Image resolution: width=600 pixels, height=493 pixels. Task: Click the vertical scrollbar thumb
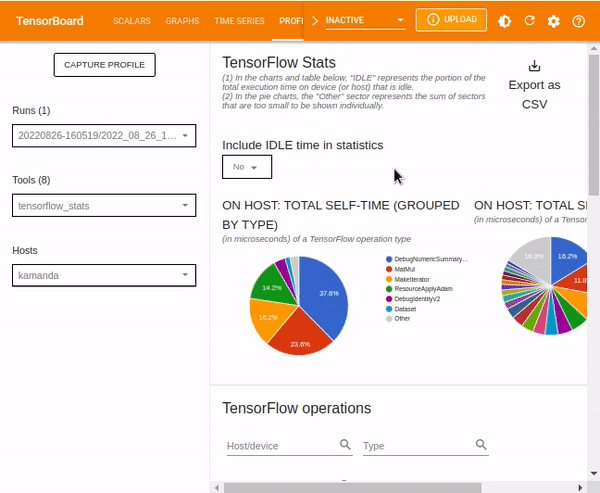[593, 125]
